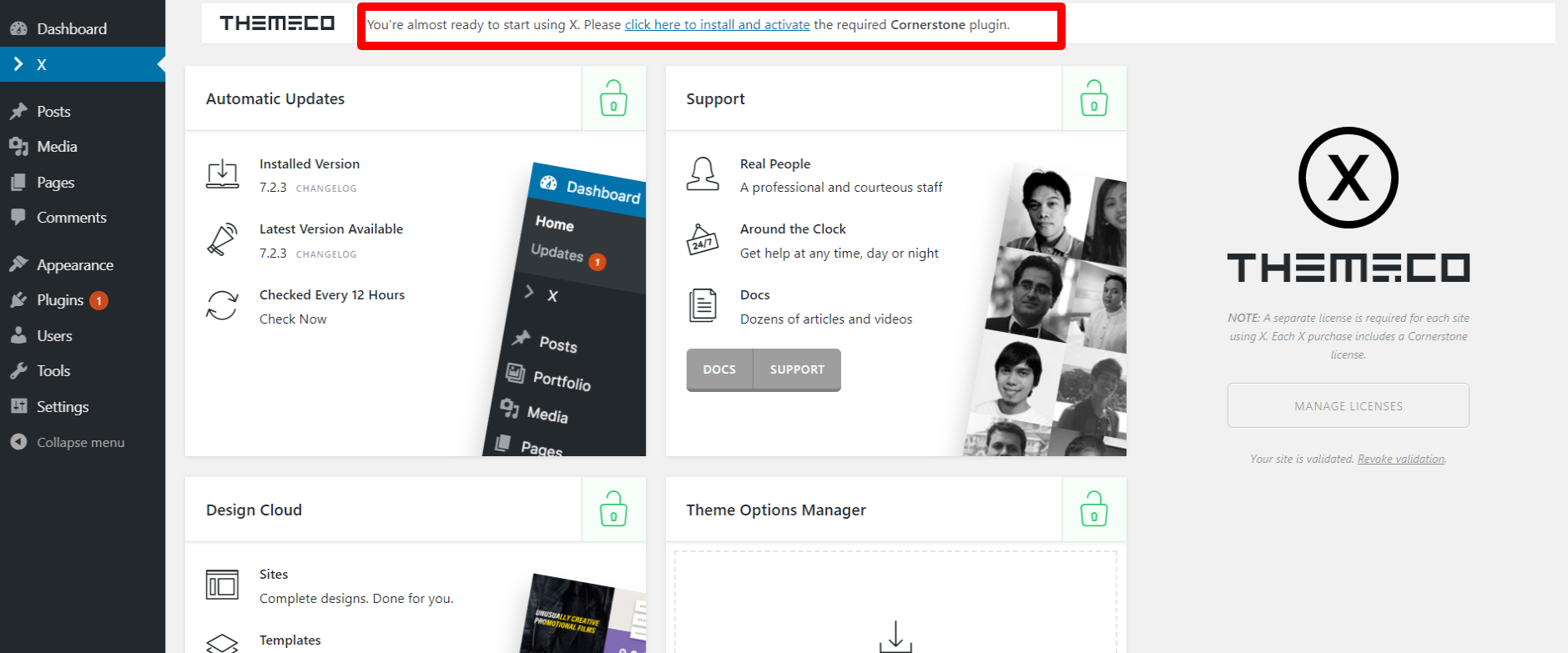Click the install and activate Cornerstone link
Screen dimensions: 1568x653
click(x=717, y=25)
